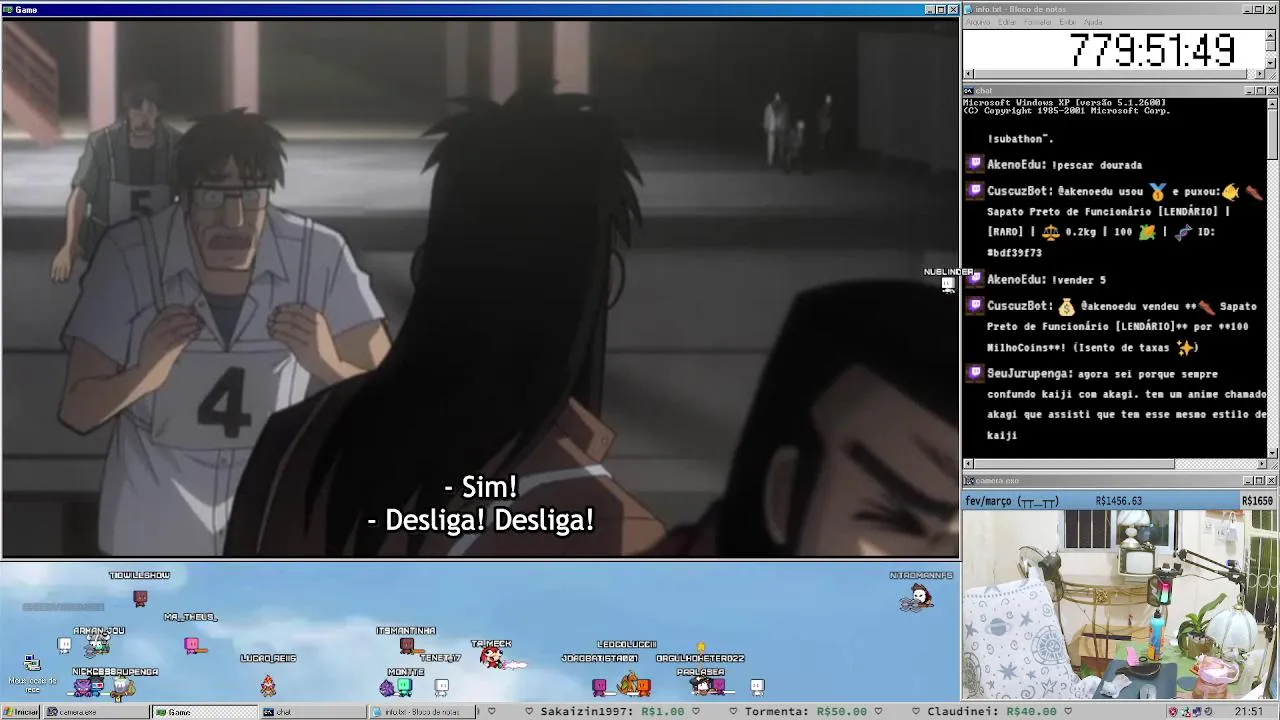Click the fev/março goal label
This screenshot has height=720, width=1280.
tap(1012, 501)
